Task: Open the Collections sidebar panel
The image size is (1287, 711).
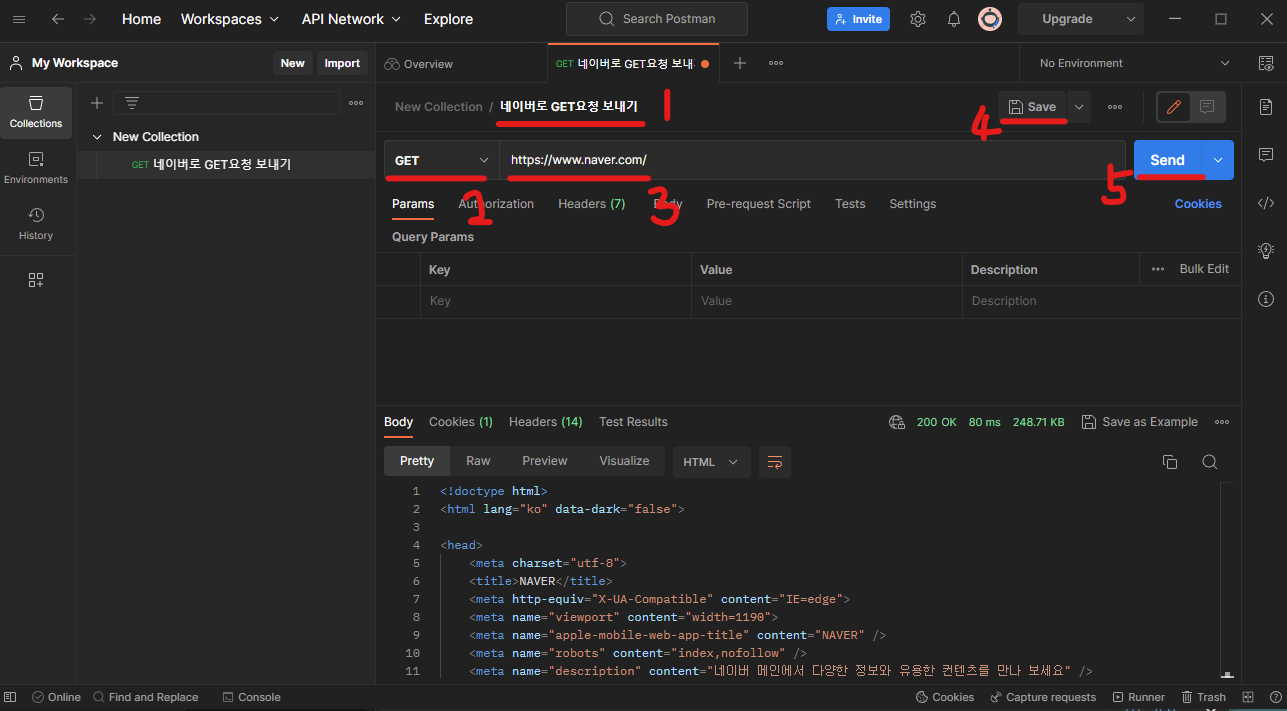Action: coord(36,112)
